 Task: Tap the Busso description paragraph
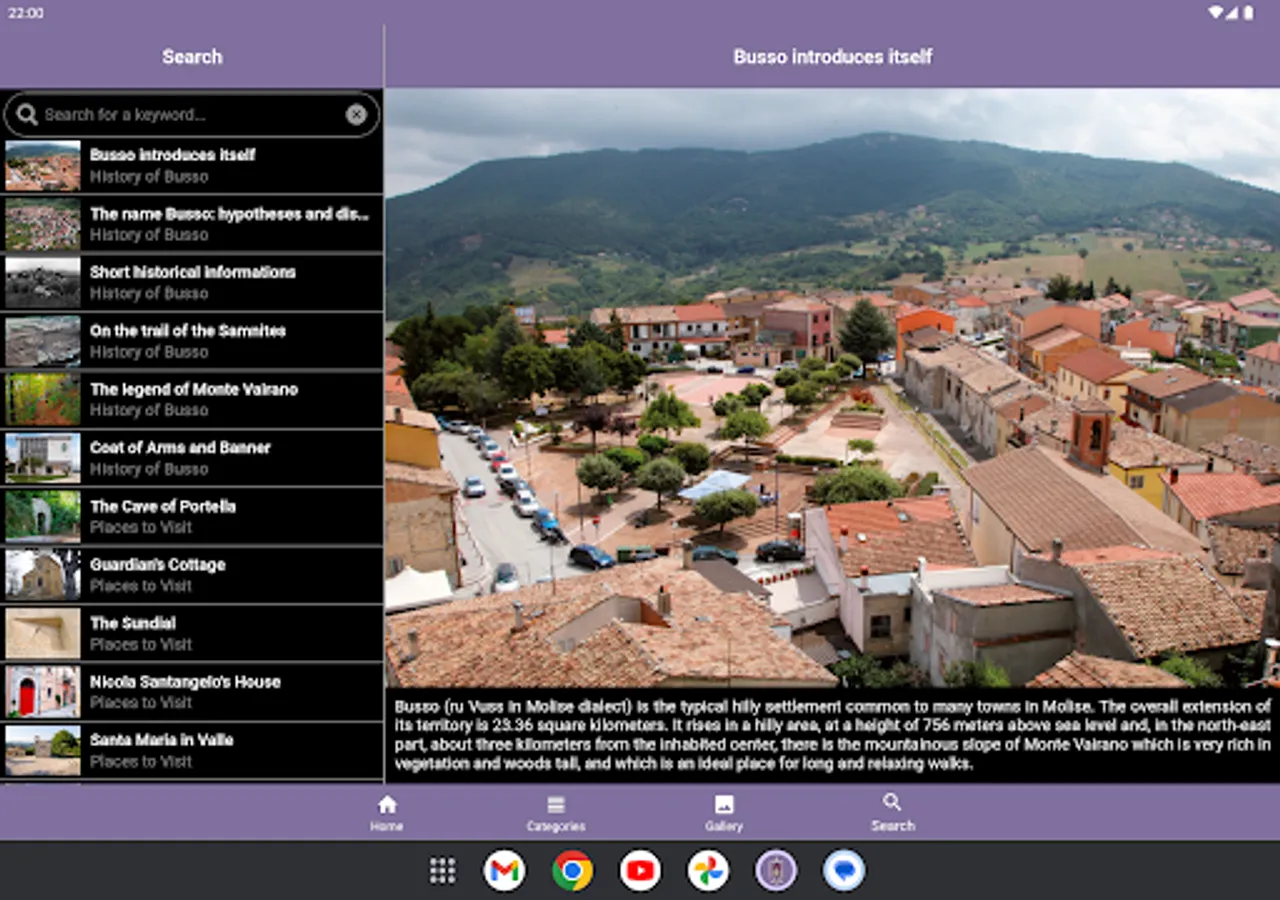[832, 735]
